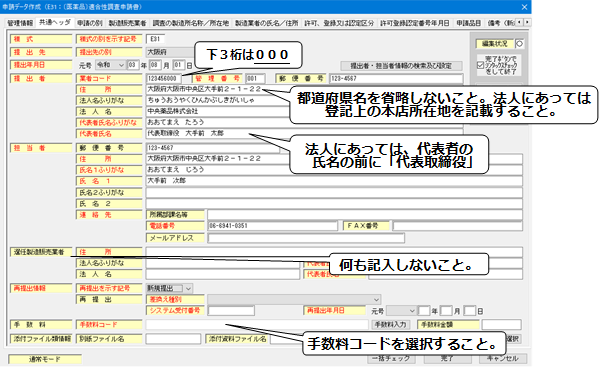Click the 手数料金額 field
Viewport: 600px width, 368px height.
point(501,325)
